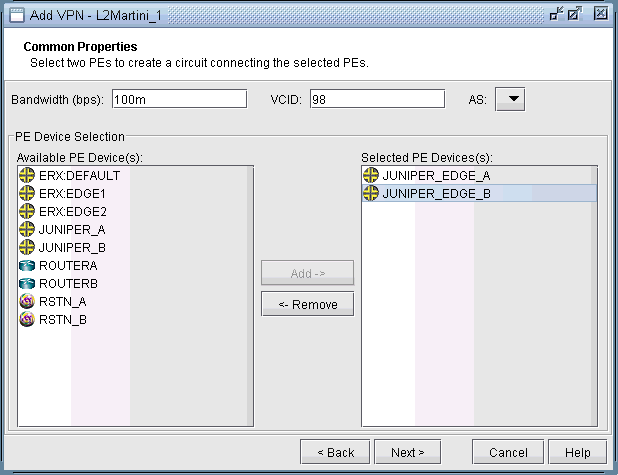Go to the Next step
This screenshot has width=618, height=475.
tap(407, 452)
